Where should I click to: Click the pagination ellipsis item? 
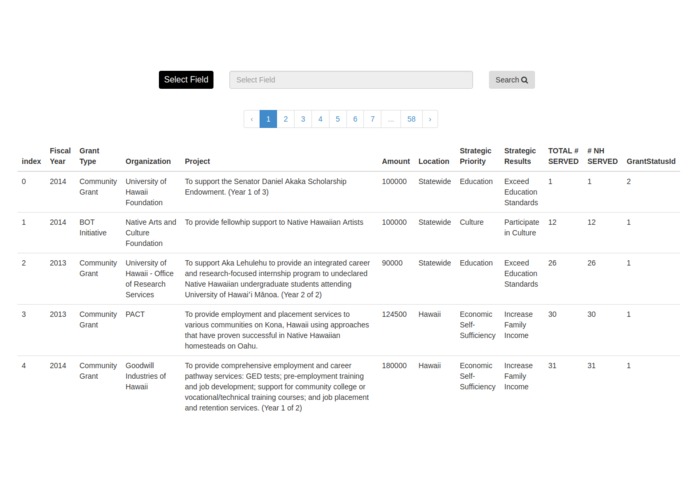[391, 119]
